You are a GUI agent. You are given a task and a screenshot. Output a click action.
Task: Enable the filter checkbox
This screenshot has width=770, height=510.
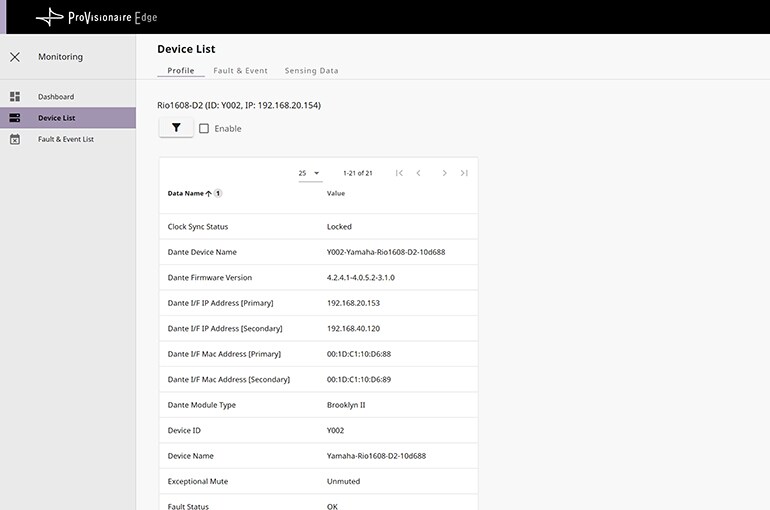[204, 129]
